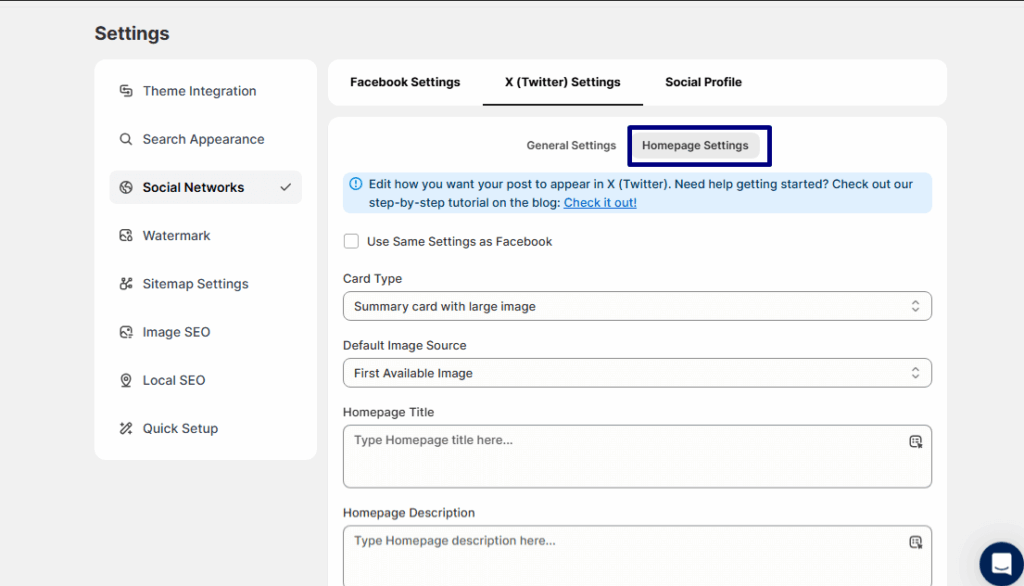Click the Sitemap Settings icon
This screenshot has width=1024, height=586.
(126, 284)
